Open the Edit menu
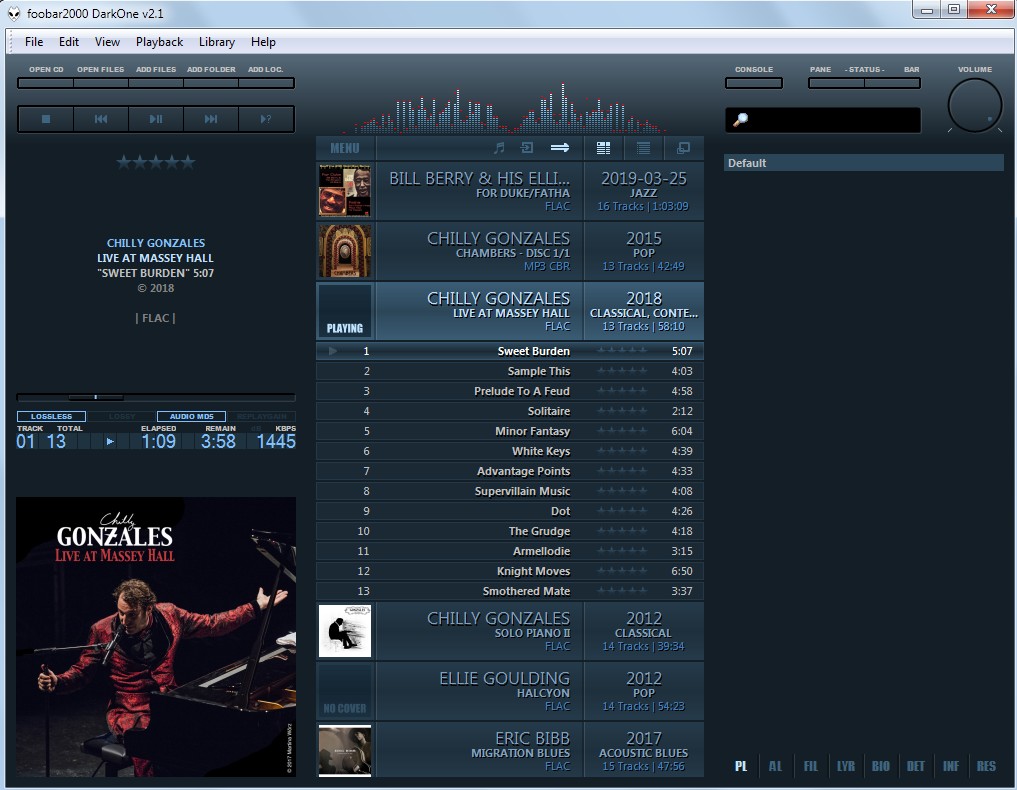The height and width of the screenshot is (790, 1017). tap(69, 42)
